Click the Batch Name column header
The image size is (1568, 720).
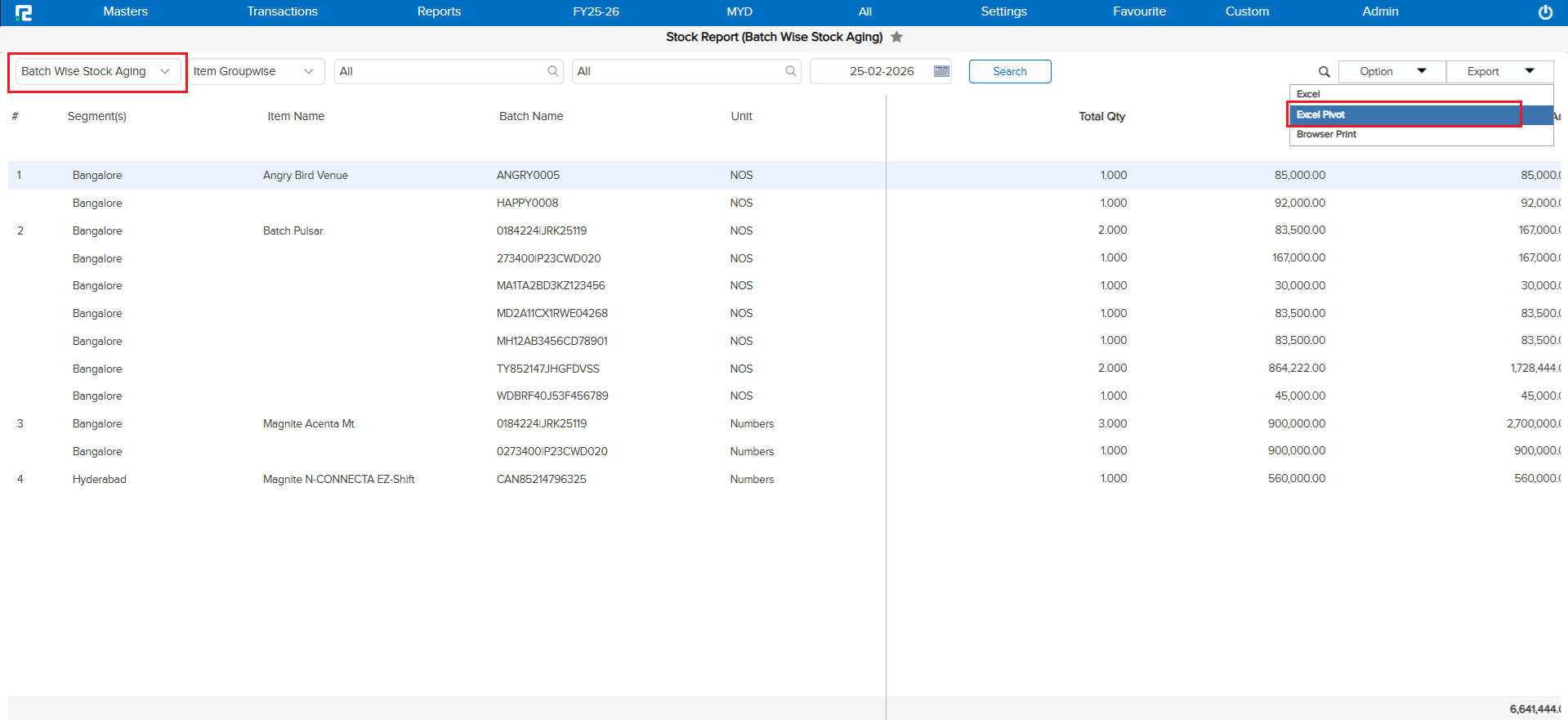pos(531,116)
